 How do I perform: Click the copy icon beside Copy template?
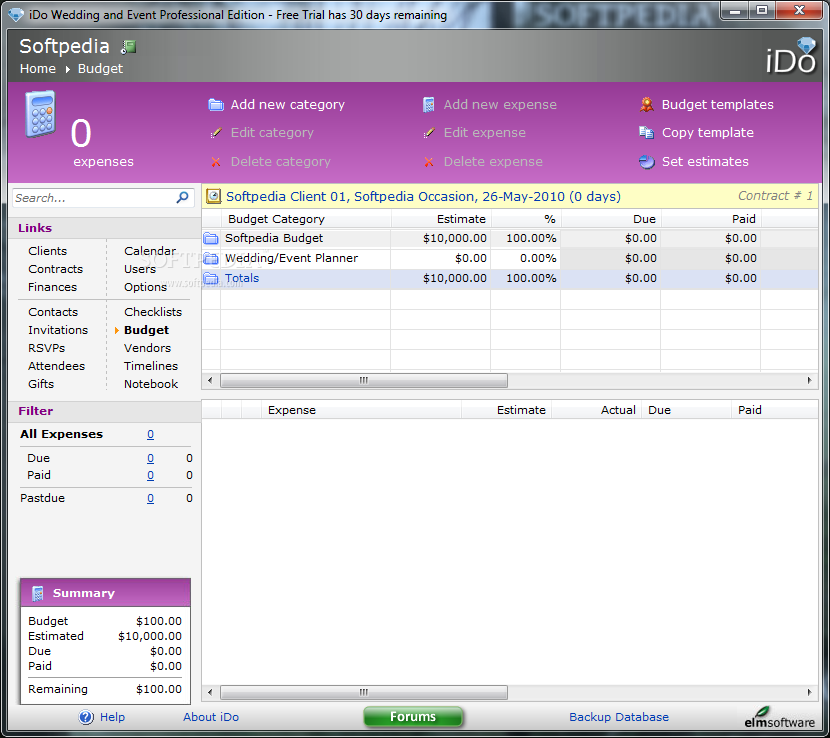click(x=646, y=133)
